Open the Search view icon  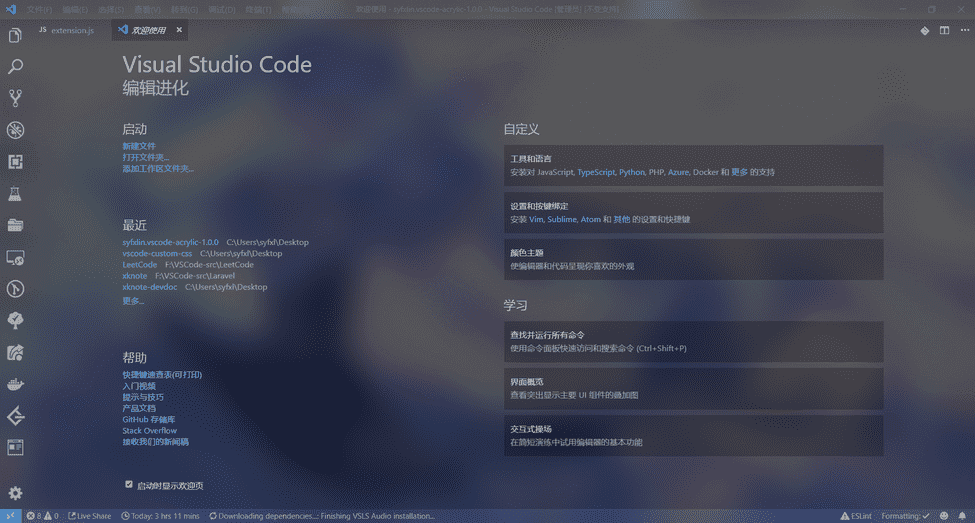(15, 67)
